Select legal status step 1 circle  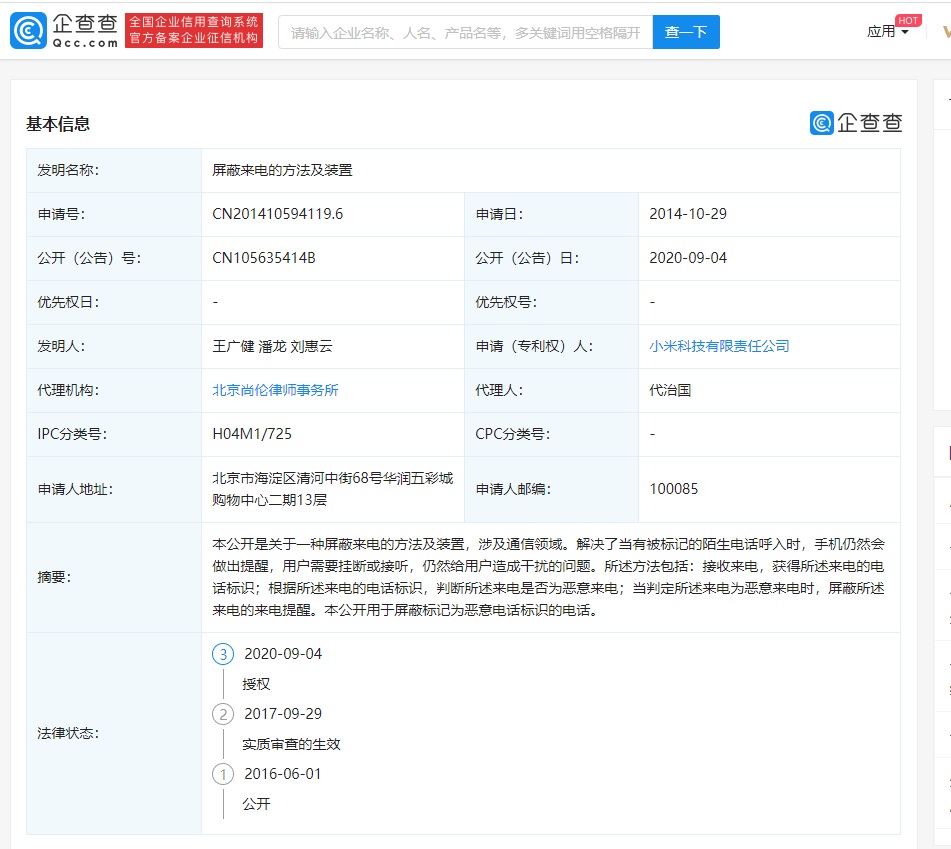(x=223, y=774)
